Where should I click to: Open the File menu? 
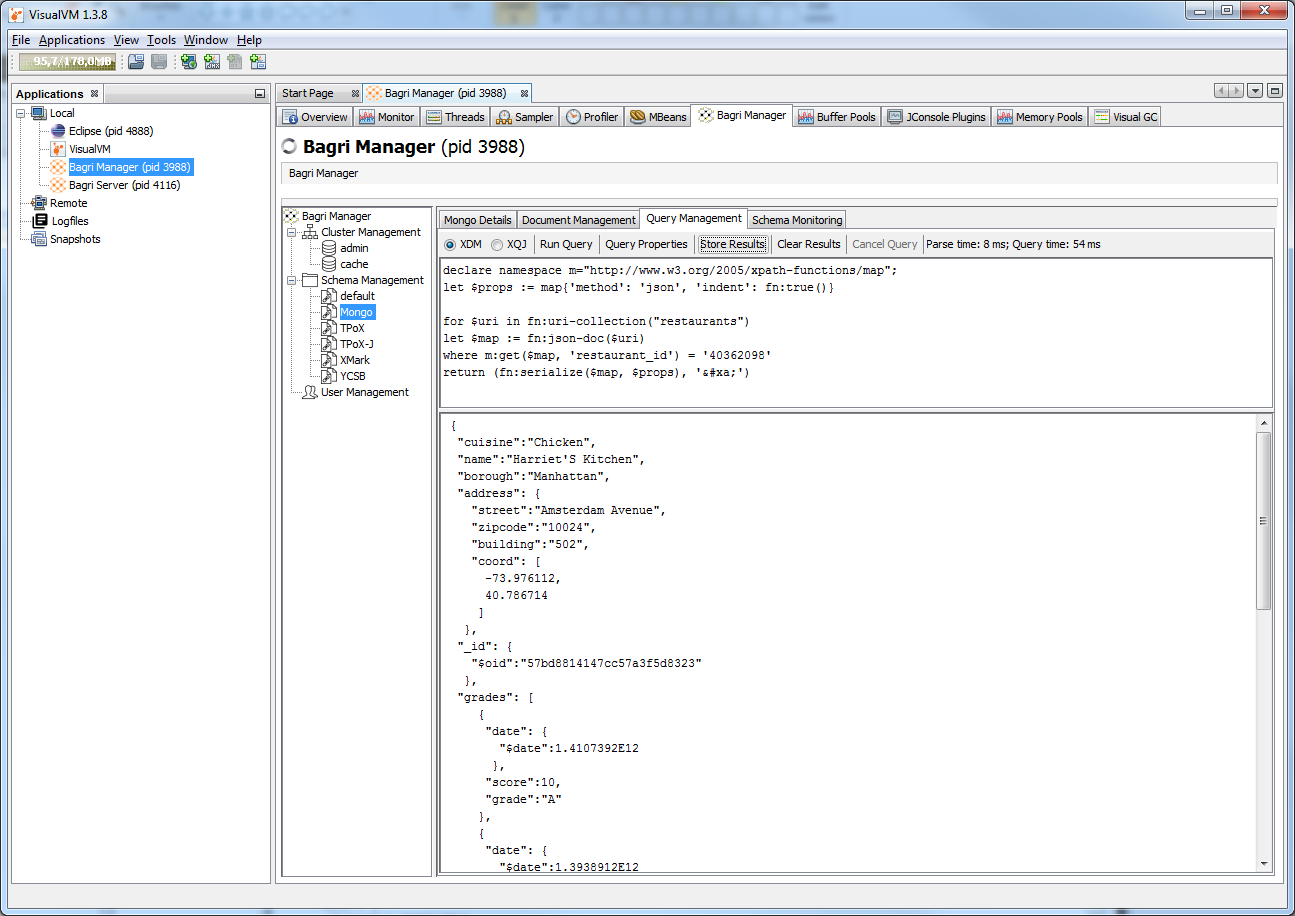click(21, 40)
